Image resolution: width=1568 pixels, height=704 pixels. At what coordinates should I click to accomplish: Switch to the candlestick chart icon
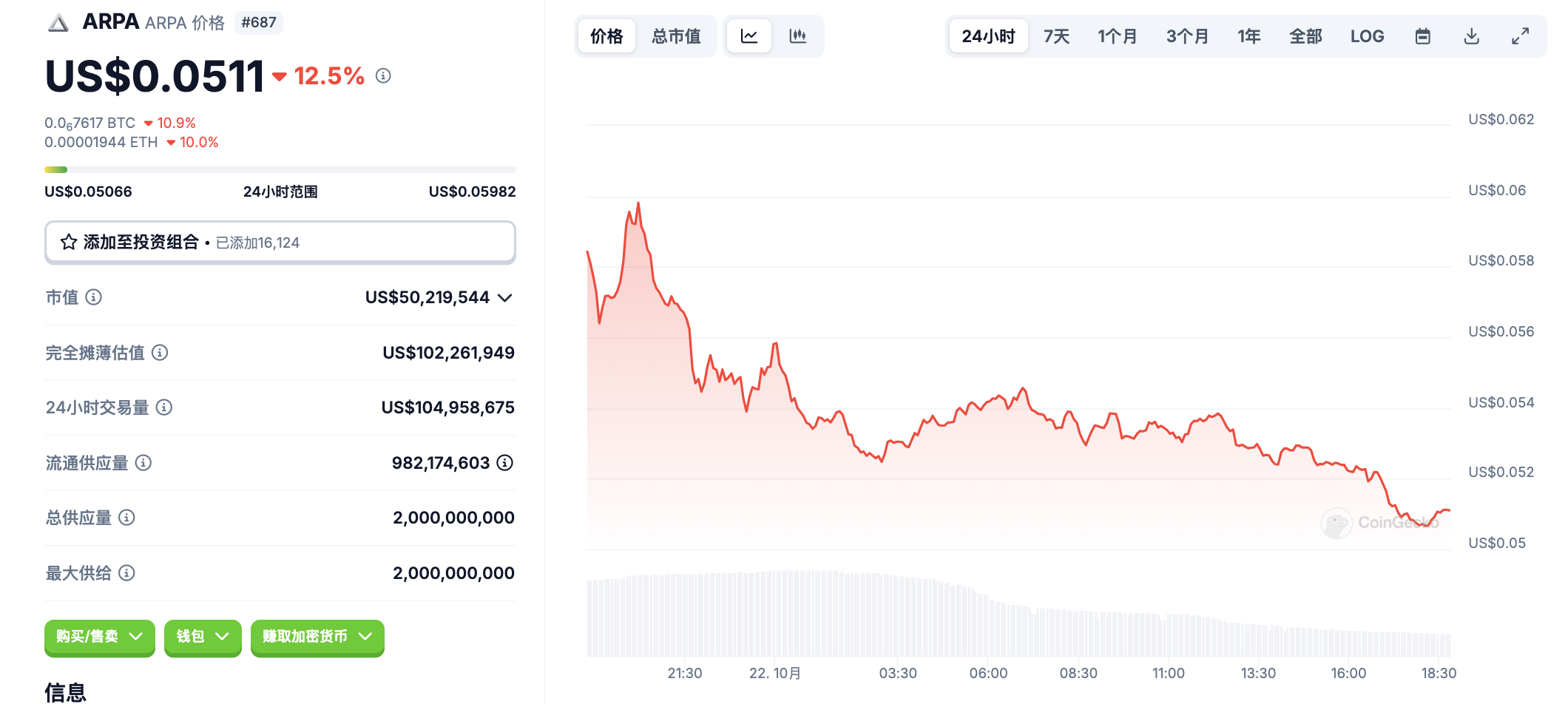click(x=797, y=36)
